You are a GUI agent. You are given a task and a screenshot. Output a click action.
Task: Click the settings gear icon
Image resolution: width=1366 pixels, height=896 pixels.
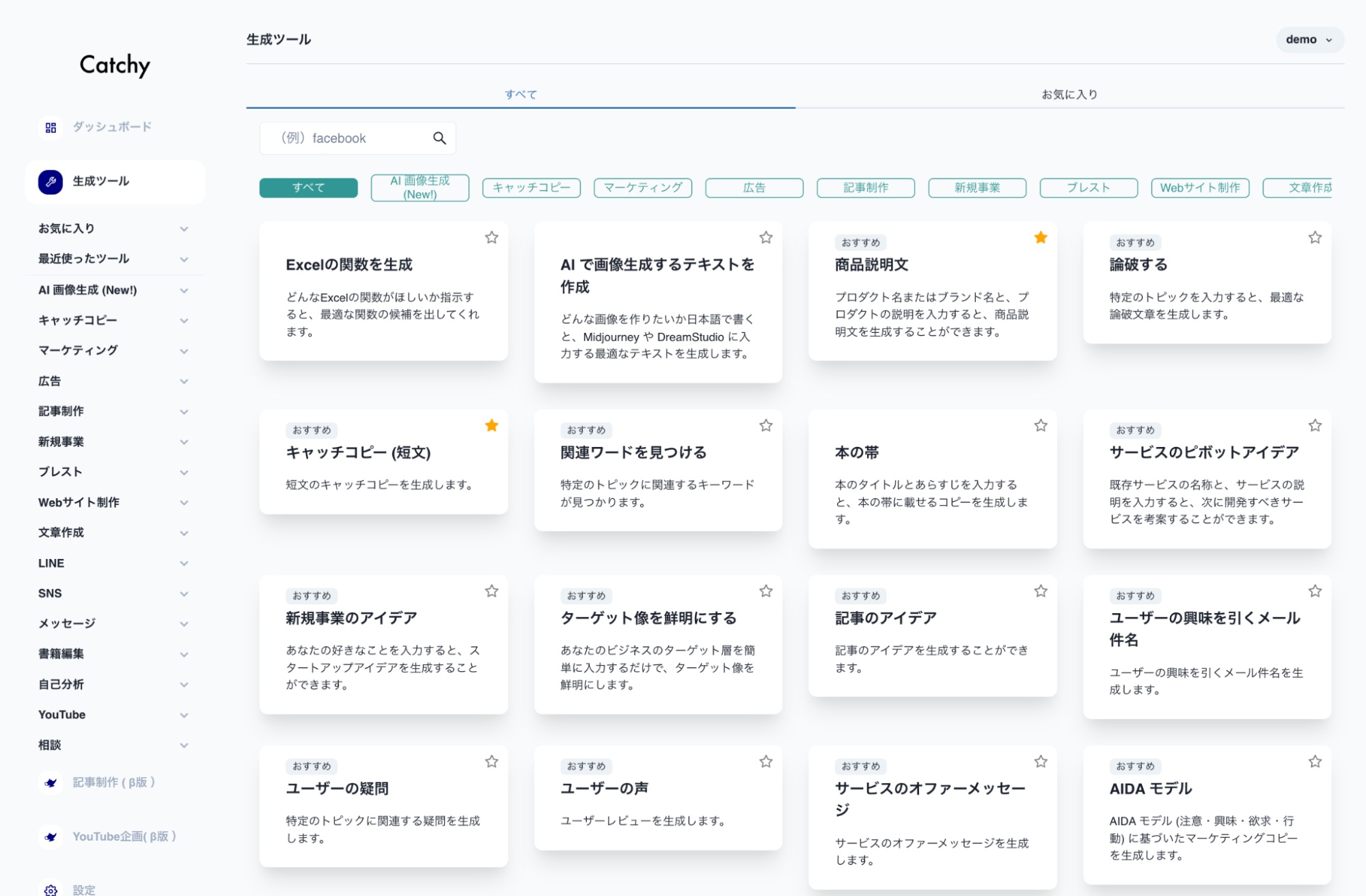51,889
